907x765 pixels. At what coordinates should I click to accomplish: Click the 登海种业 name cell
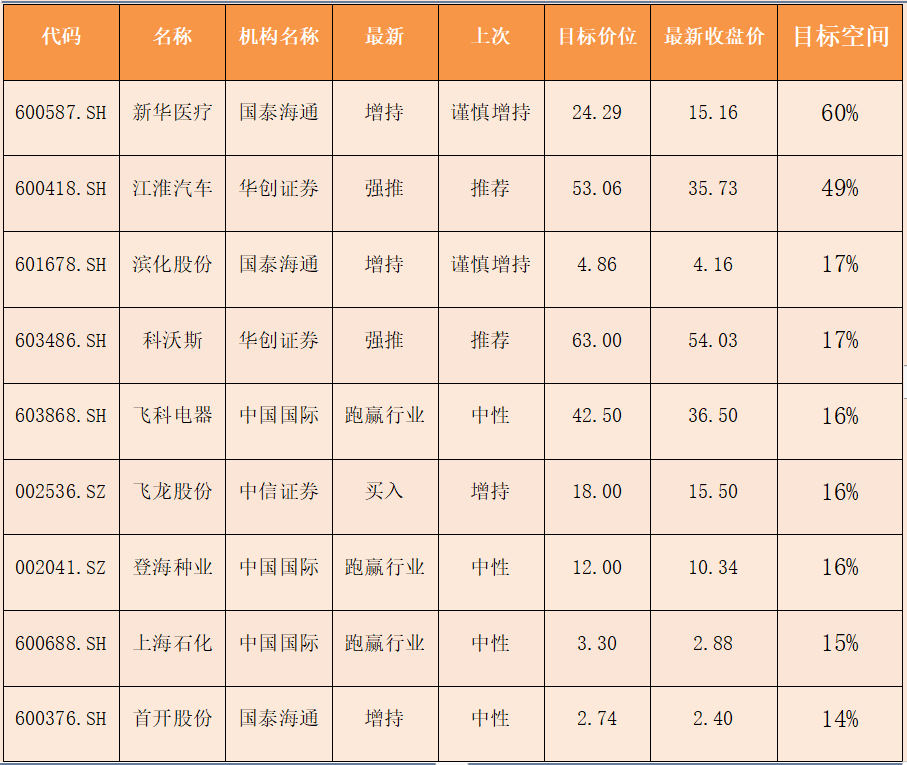[173, 567]
